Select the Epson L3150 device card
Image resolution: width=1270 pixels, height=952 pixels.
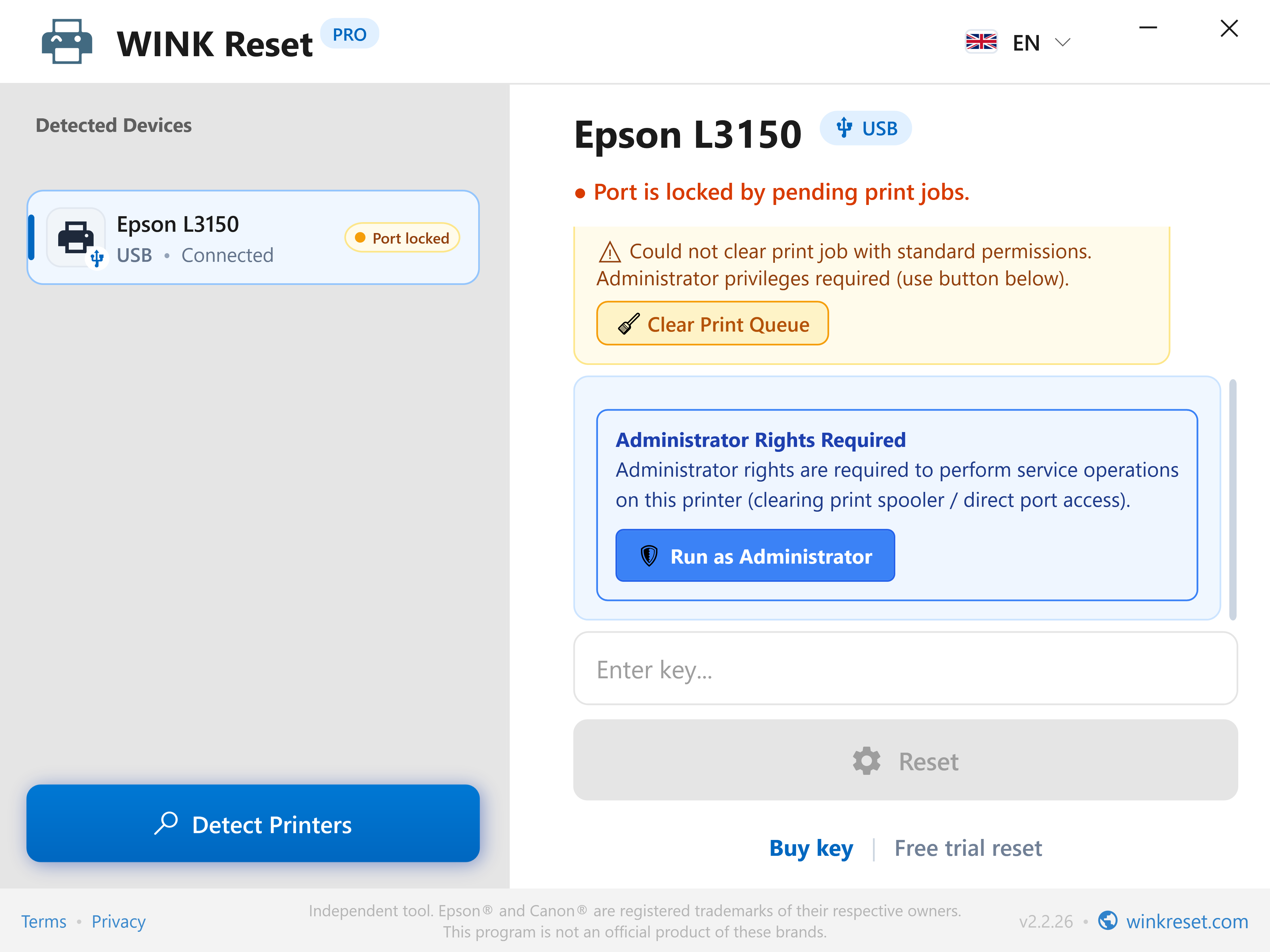pyautogui.click(x=253, y=238)
